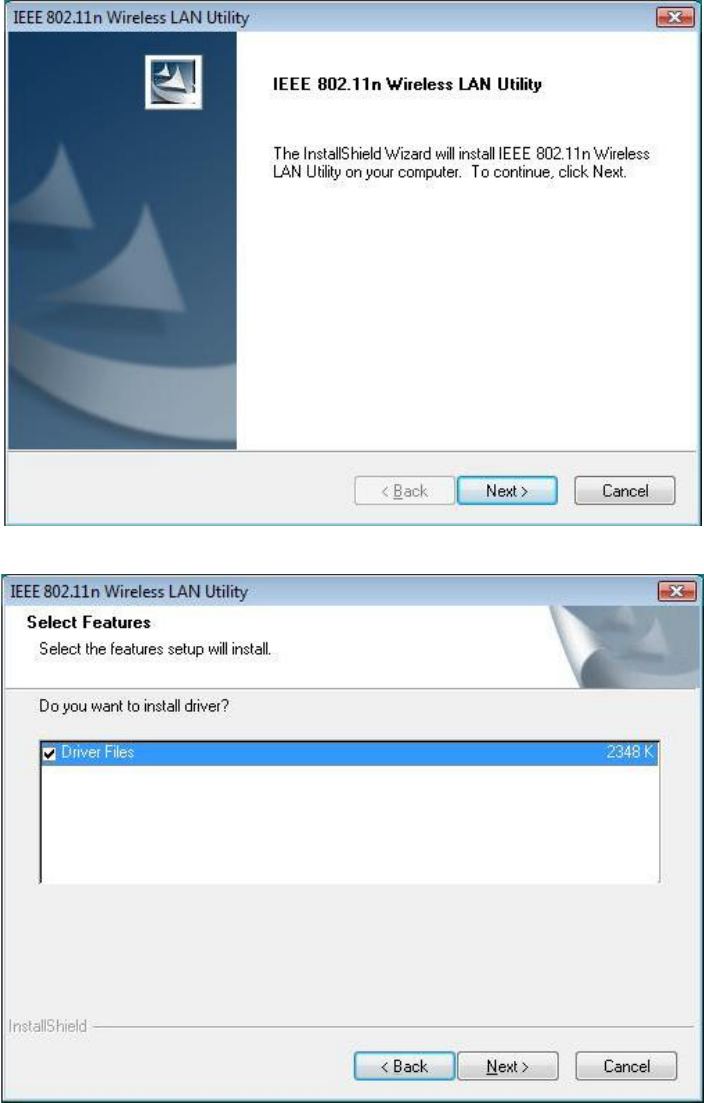Screen dimensions: 704x1103
Task: Click the welcome dialog title bar text
Action: (x=129, y=18)
